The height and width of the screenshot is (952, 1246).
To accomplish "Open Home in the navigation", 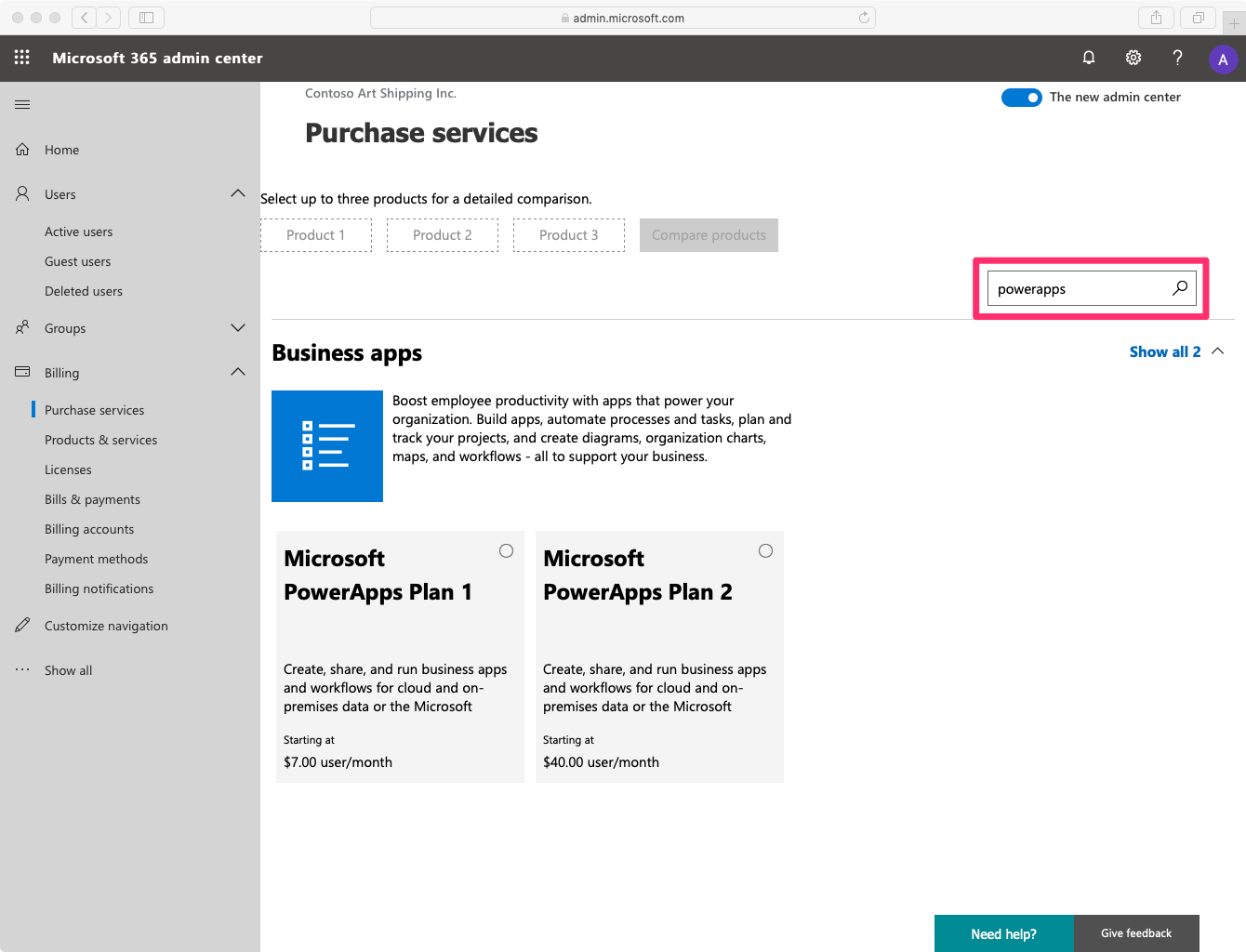I will click(x=61, y=150).
